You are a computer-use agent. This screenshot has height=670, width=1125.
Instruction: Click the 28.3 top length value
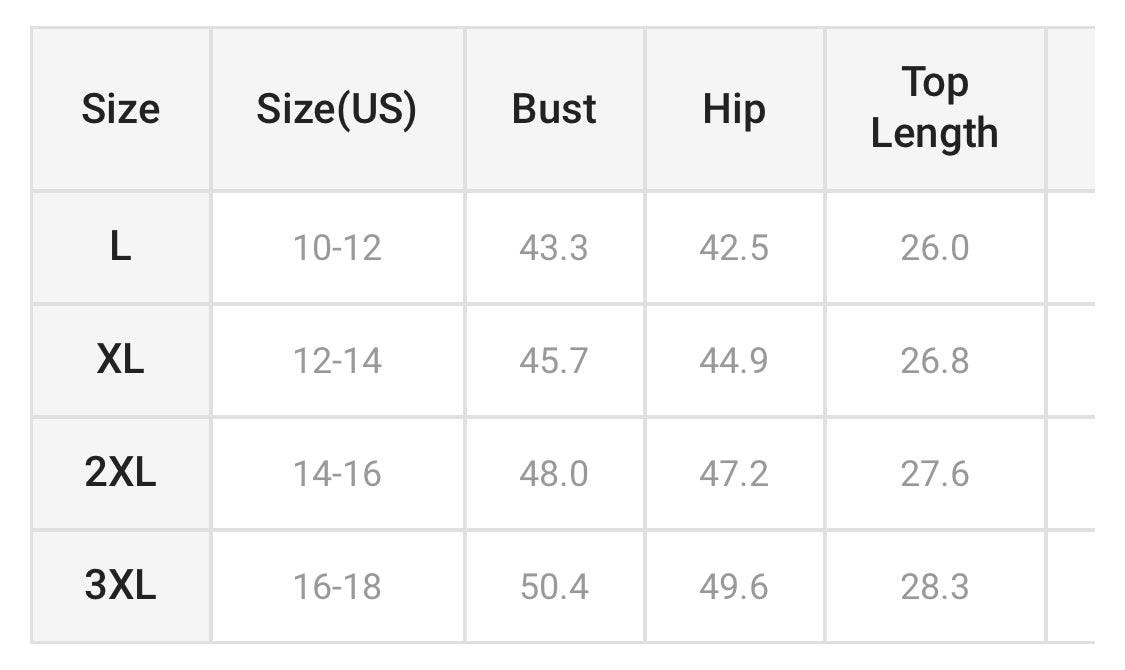point(934,586)
